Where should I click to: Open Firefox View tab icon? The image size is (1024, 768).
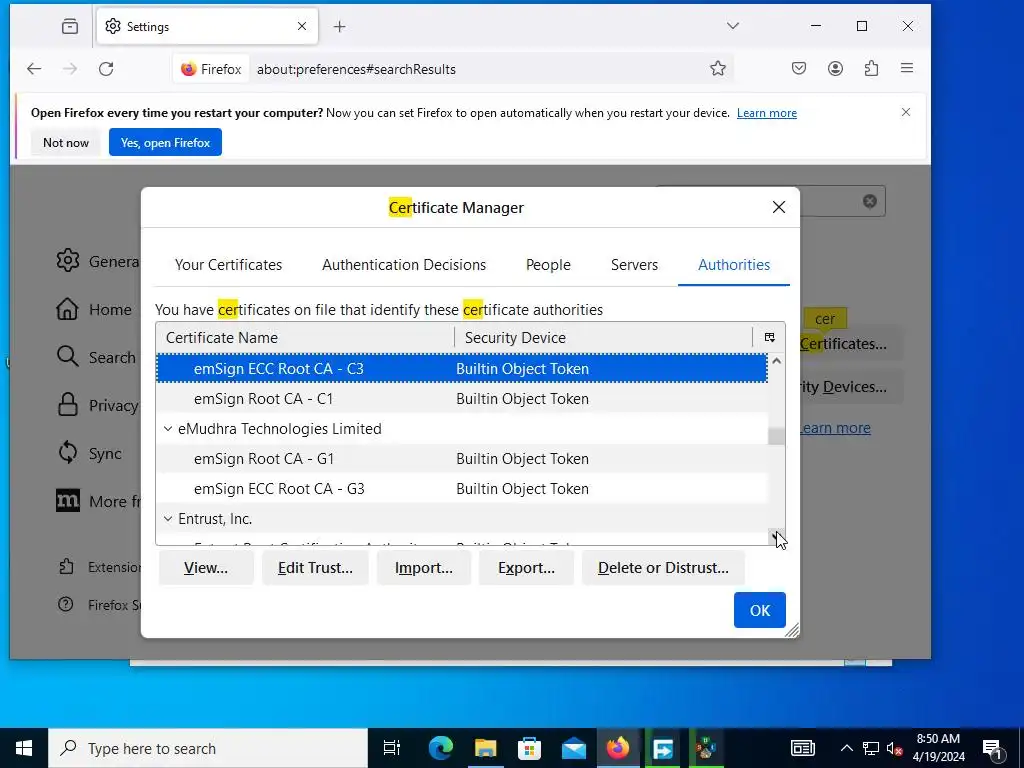70,26
